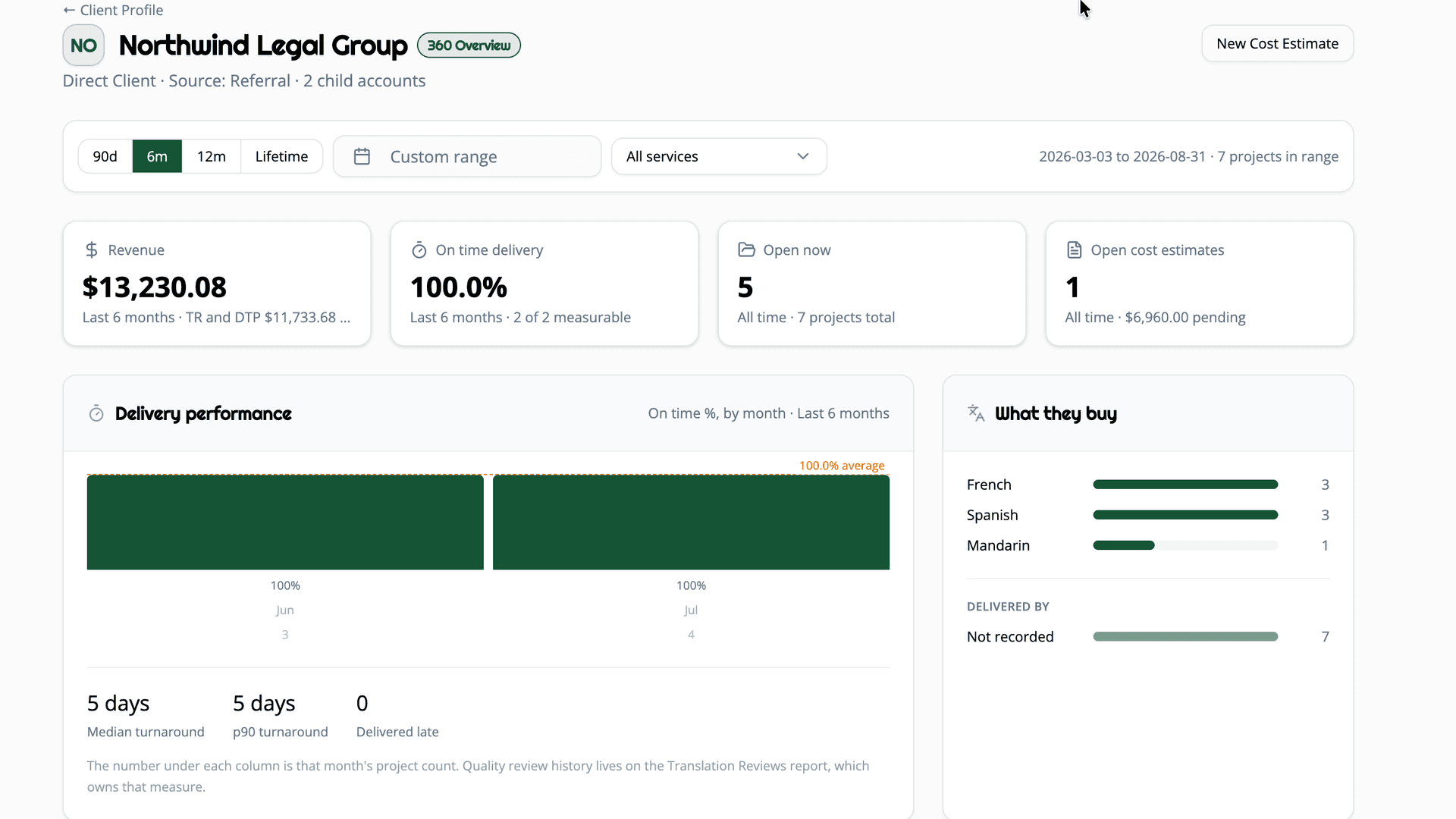The width and height of the screenshot is (1456, 819).
Task: Click the translate icon beside What they buy
Action: [x=976, y=413]
